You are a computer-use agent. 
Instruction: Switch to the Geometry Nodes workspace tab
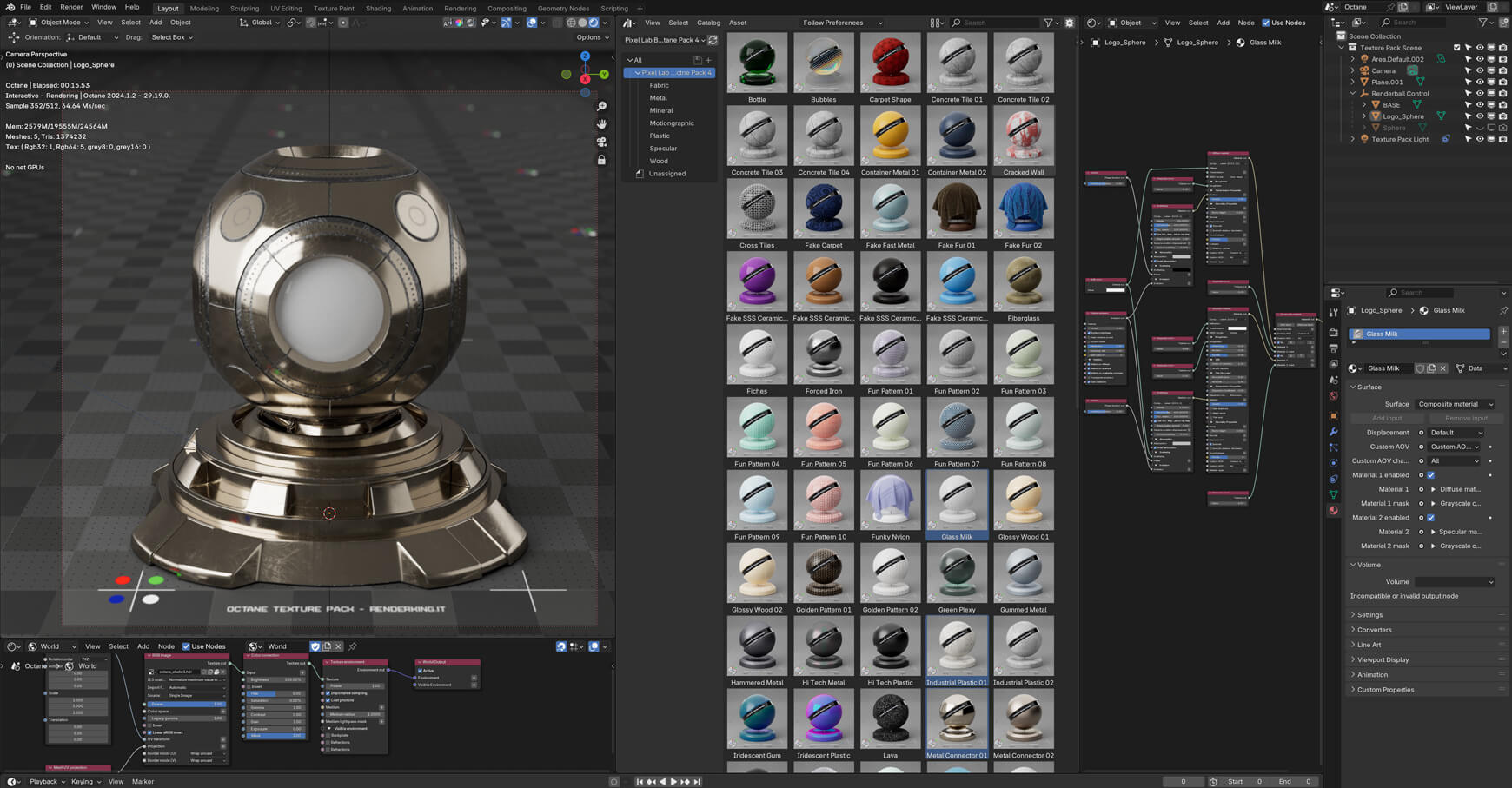pos(563,8)
